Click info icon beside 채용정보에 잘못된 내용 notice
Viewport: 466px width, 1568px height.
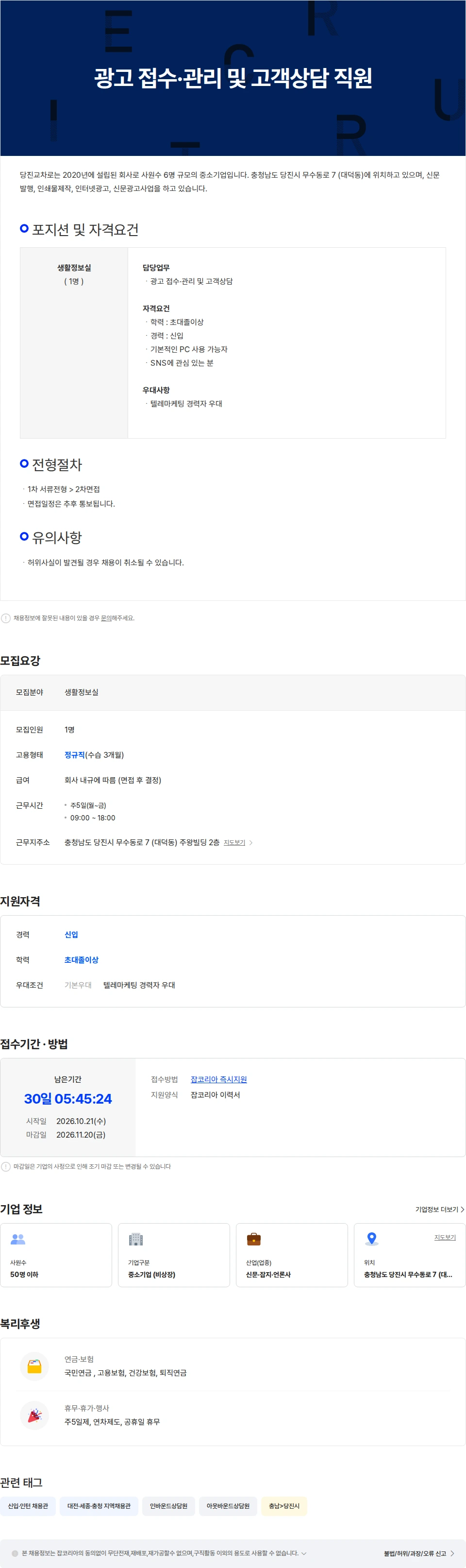pyautogui.click(x=6, y=618)
